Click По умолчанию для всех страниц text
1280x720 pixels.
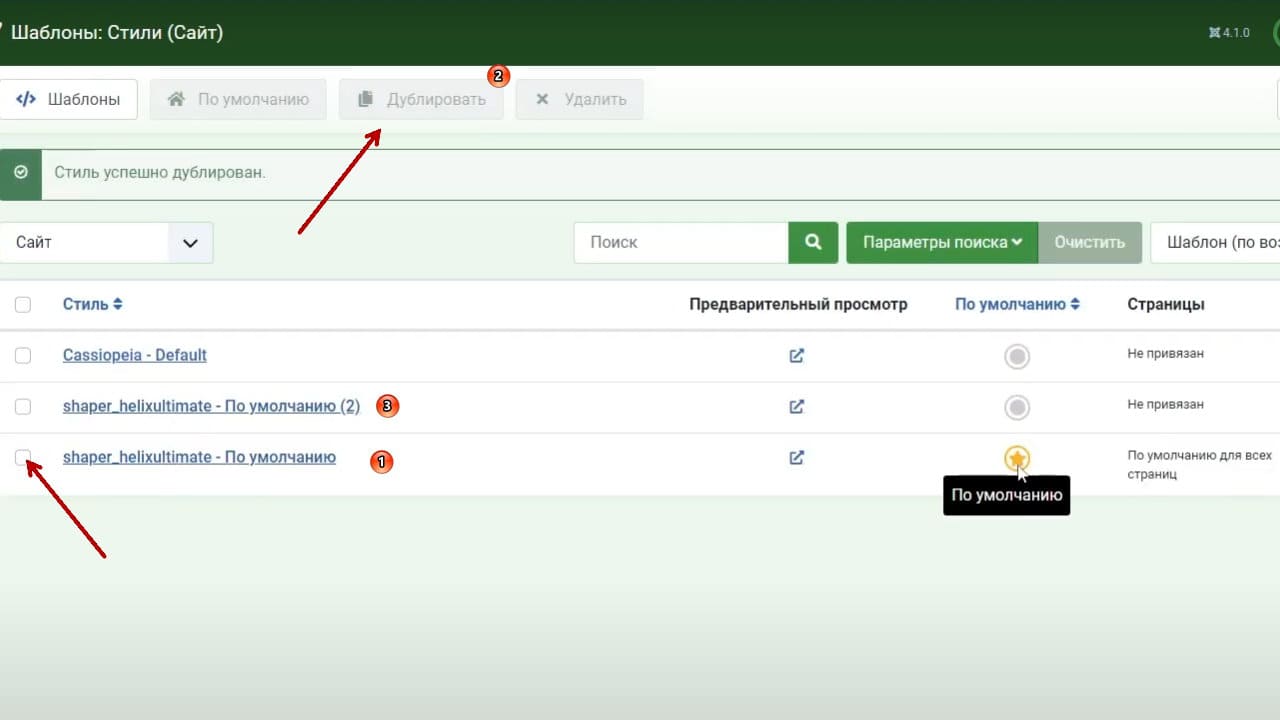(1199, 465)
